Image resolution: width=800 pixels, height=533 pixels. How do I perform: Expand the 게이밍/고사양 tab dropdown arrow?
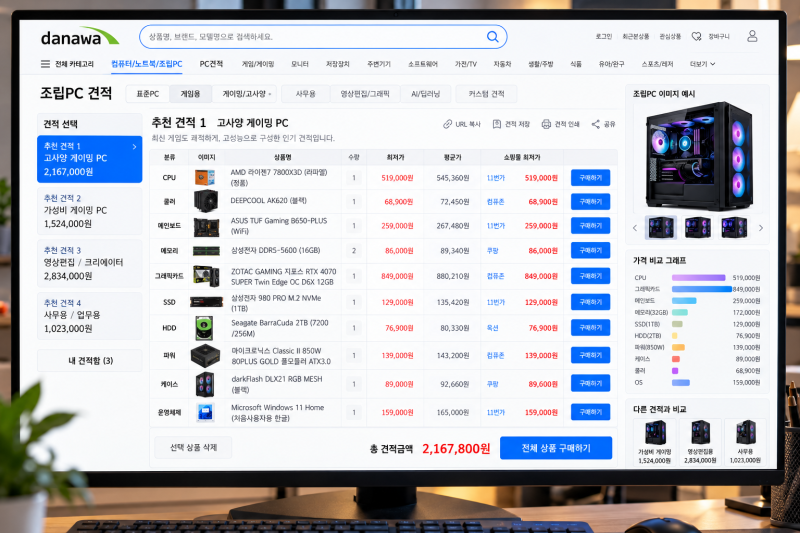pos(270,94)
